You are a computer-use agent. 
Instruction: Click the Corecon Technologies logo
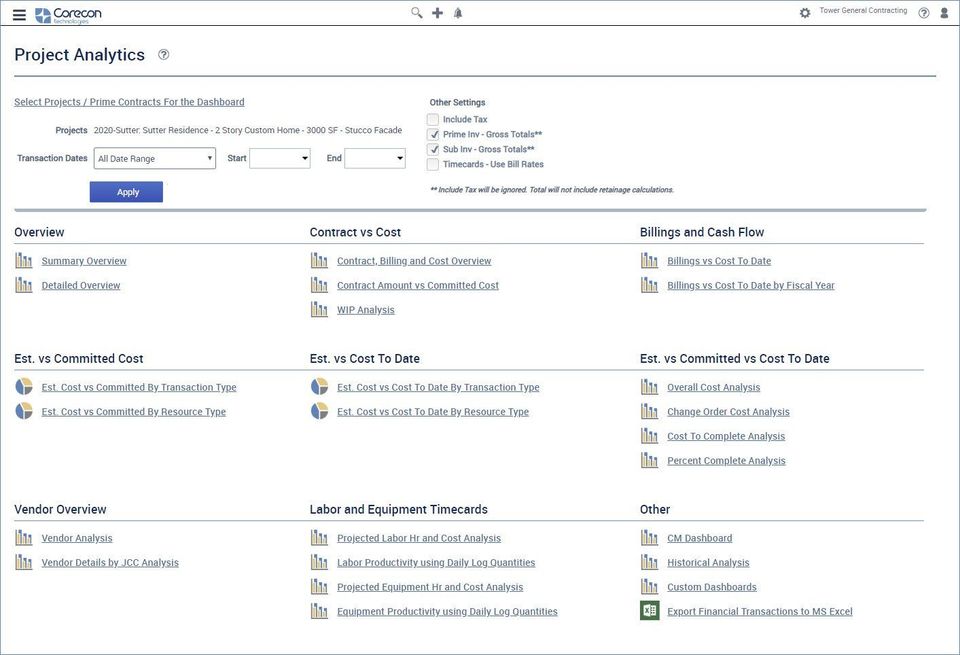tap(69, 15)
